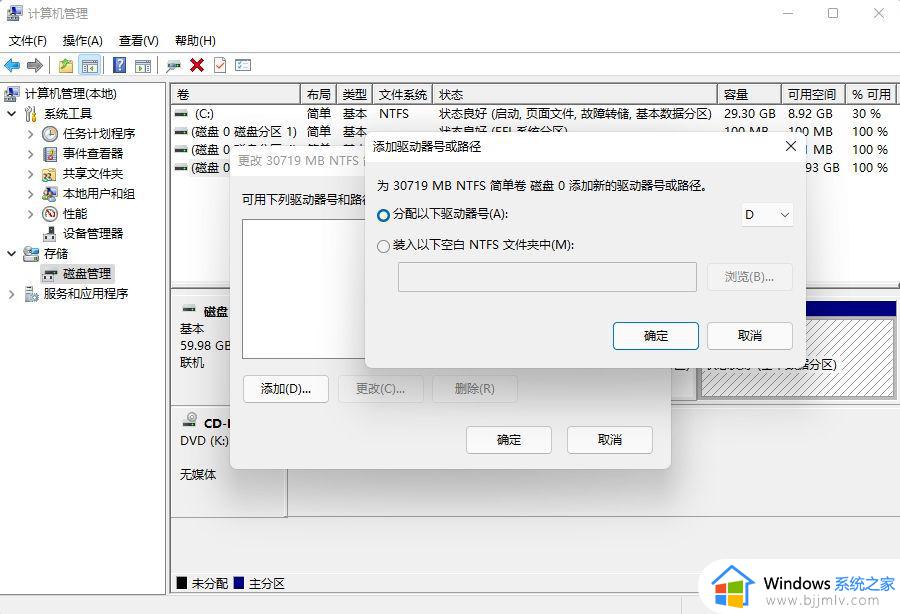This screenshot has height=614, width=900.
Task: Select 磁盘管理 in the tree
Action: (x=87, y=274)
